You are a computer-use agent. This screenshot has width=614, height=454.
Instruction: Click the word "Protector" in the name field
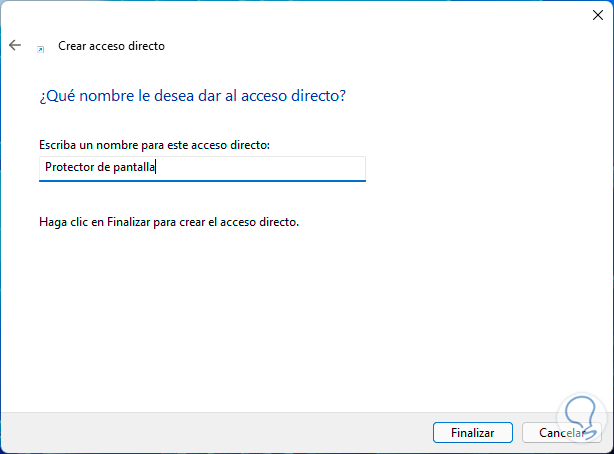tap(69, 168)
